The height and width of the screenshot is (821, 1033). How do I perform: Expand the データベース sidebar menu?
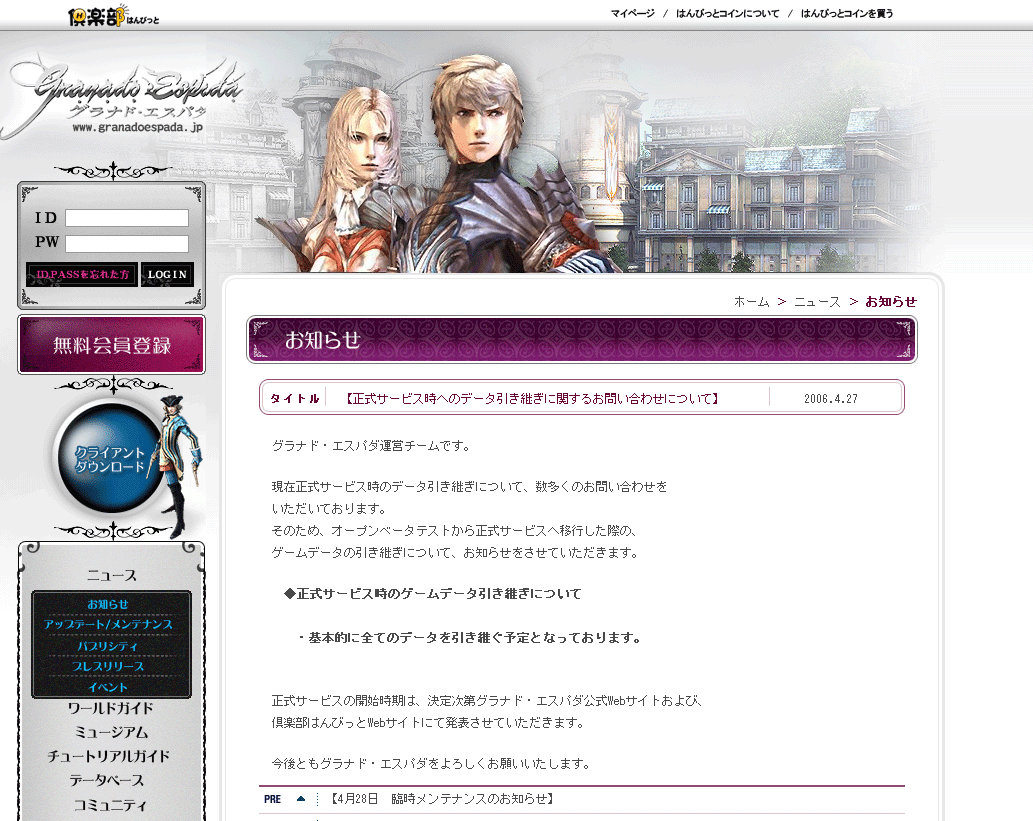pos(107,780)
